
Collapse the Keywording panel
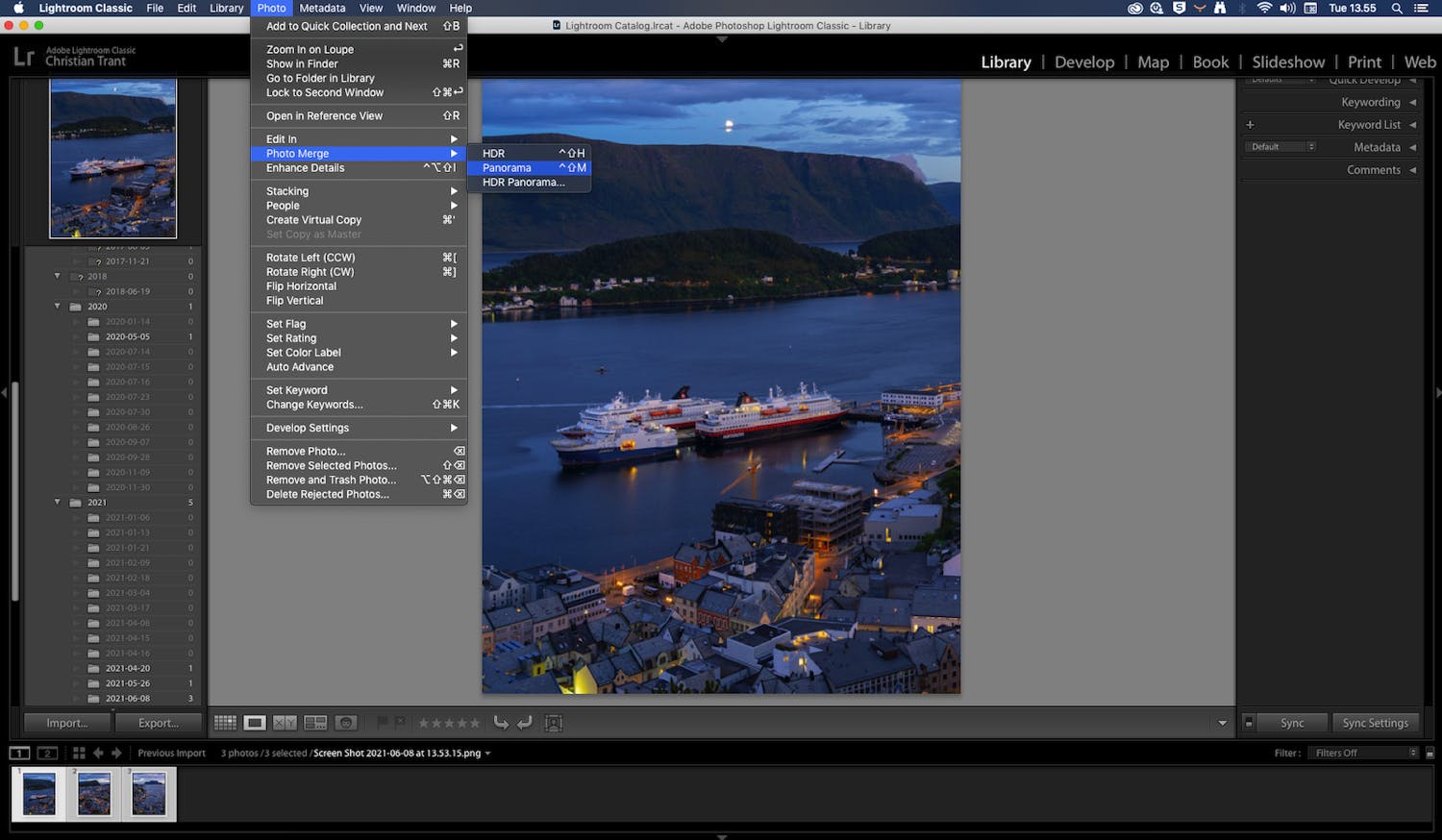coord(1413,102)
